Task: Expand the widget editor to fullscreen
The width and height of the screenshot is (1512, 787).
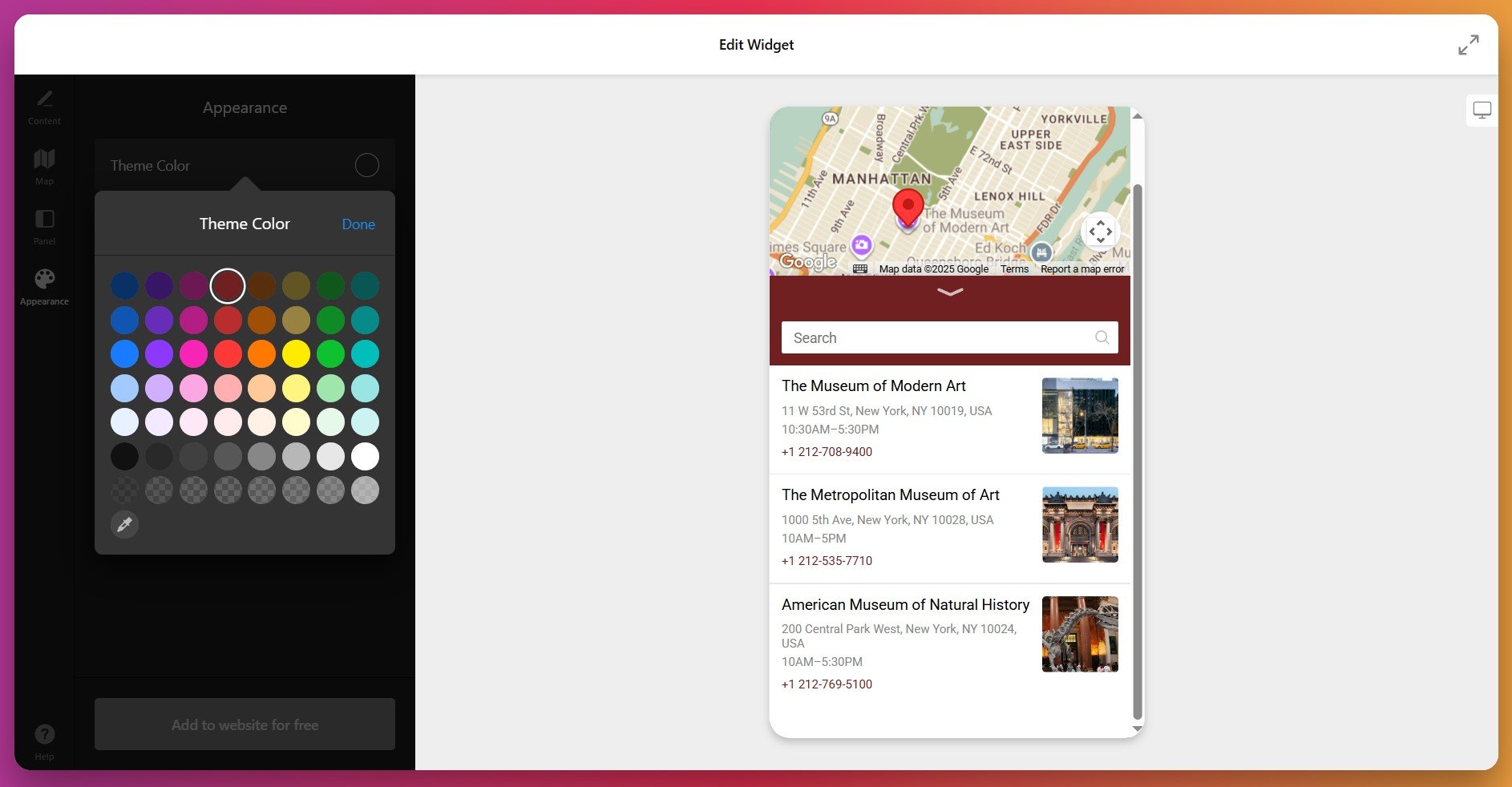Action: [x=1468, y=45]
